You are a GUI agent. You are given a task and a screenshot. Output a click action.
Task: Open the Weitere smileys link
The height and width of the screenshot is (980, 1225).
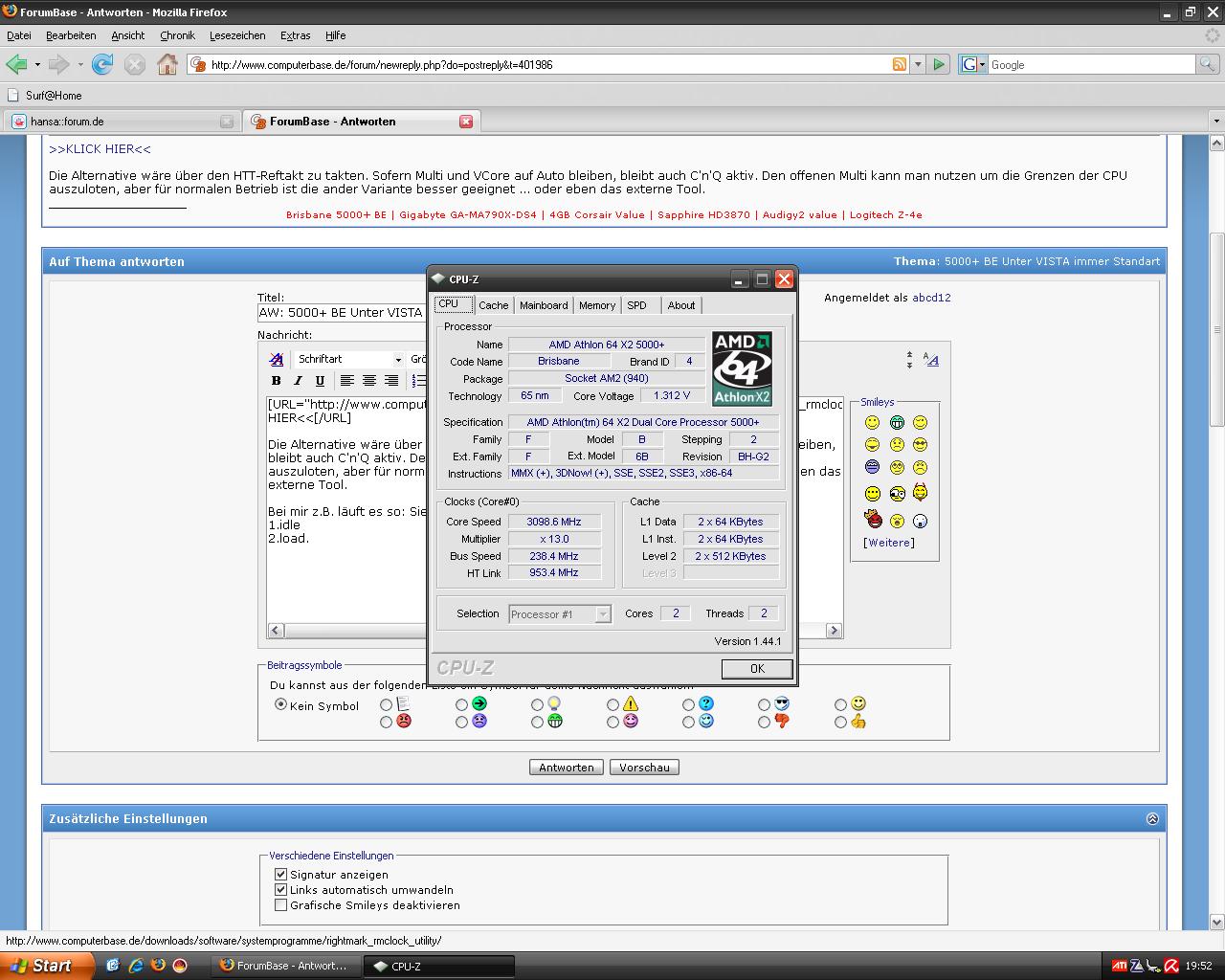click(889, 543)
